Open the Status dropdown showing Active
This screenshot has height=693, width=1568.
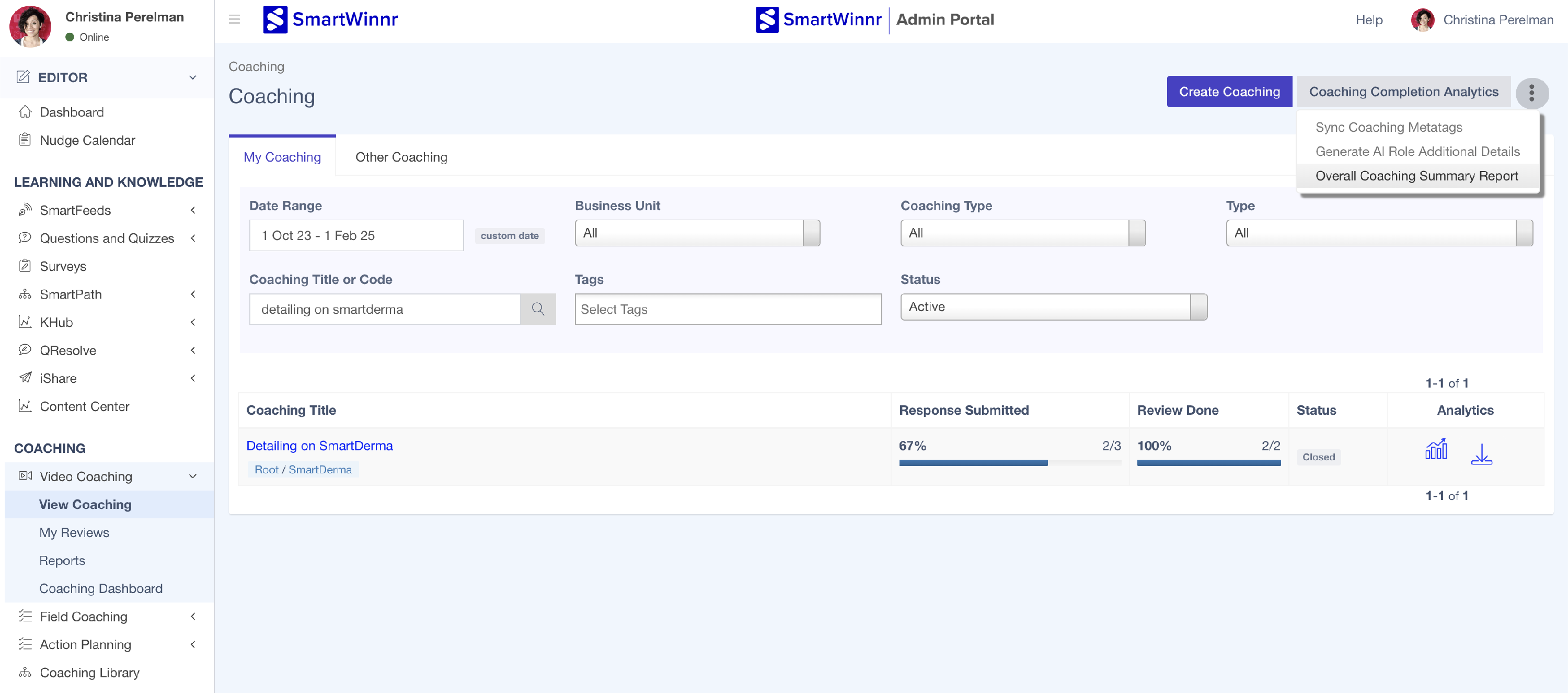coord(1053,307)
